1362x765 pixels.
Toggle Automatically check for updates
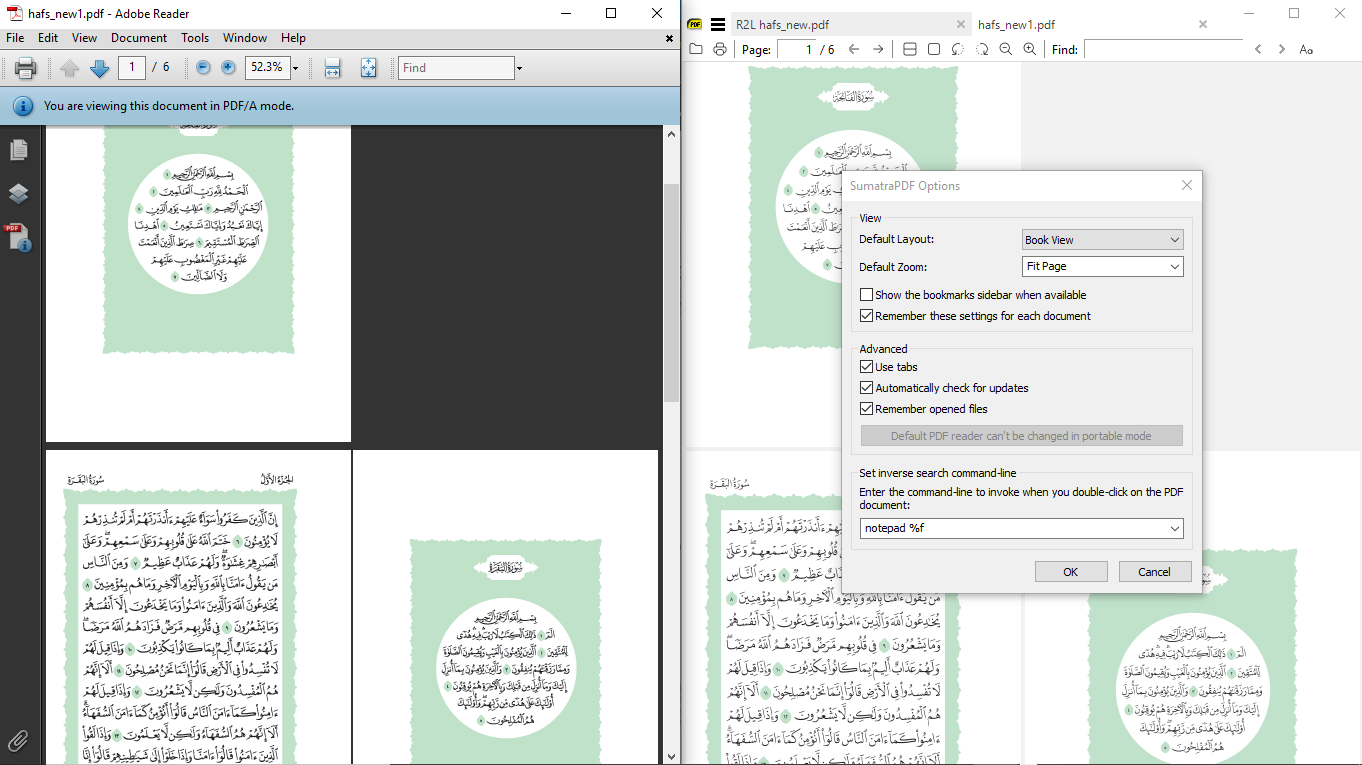click(867, 388)
